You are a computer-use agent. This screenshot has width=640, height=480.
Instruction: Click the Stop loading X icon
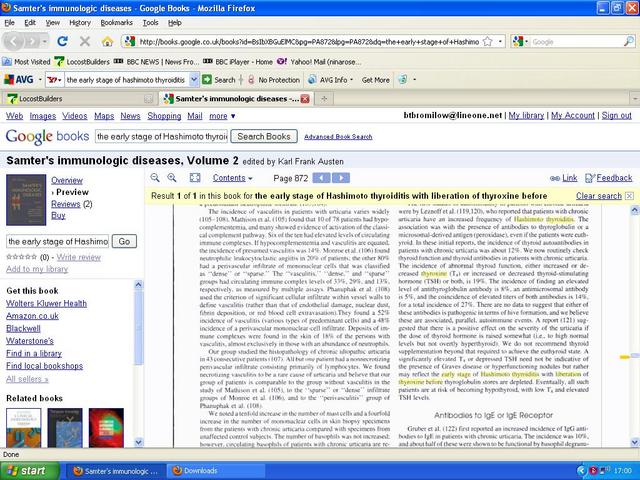point(85,41)
